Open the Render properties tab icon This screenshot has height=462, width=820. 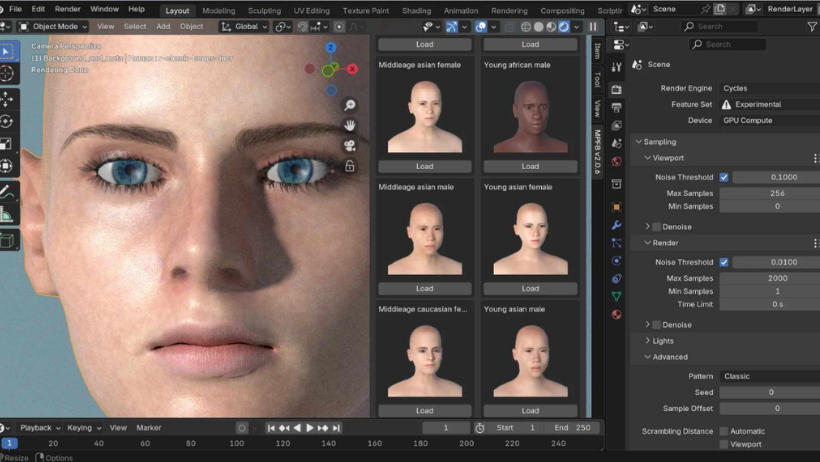click(617, 89)
